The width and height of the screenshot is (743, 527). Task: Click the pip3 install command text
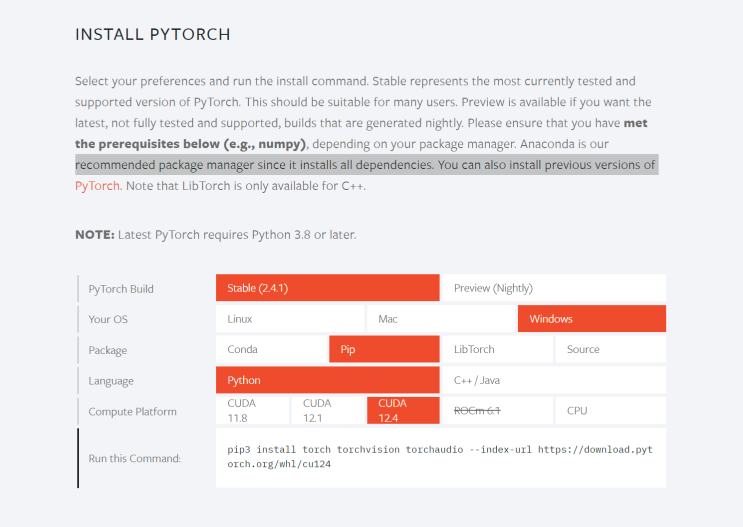point(440,457)
